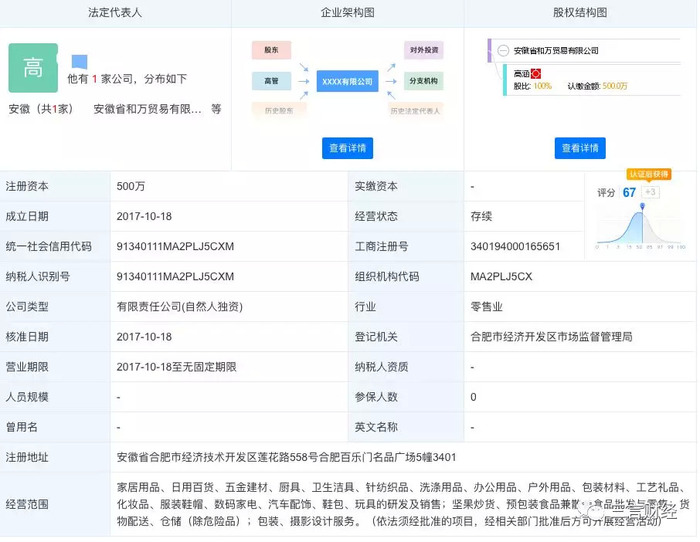700x542 pixels.
Task: Click the 历史股东 box in diagram
Action: (x=271, y=109)
